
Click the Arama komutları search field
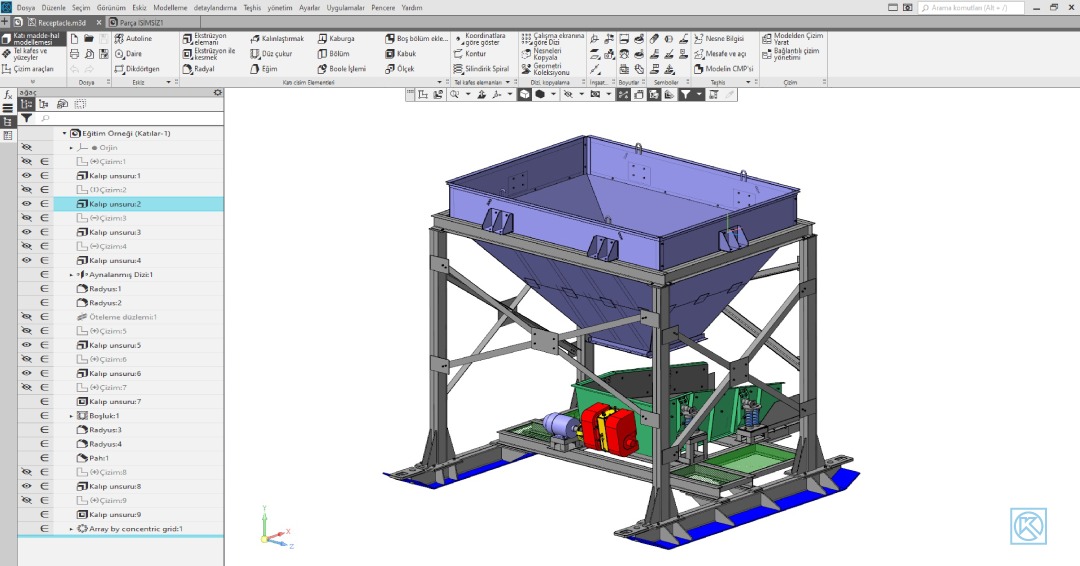(x=971, y=8)
